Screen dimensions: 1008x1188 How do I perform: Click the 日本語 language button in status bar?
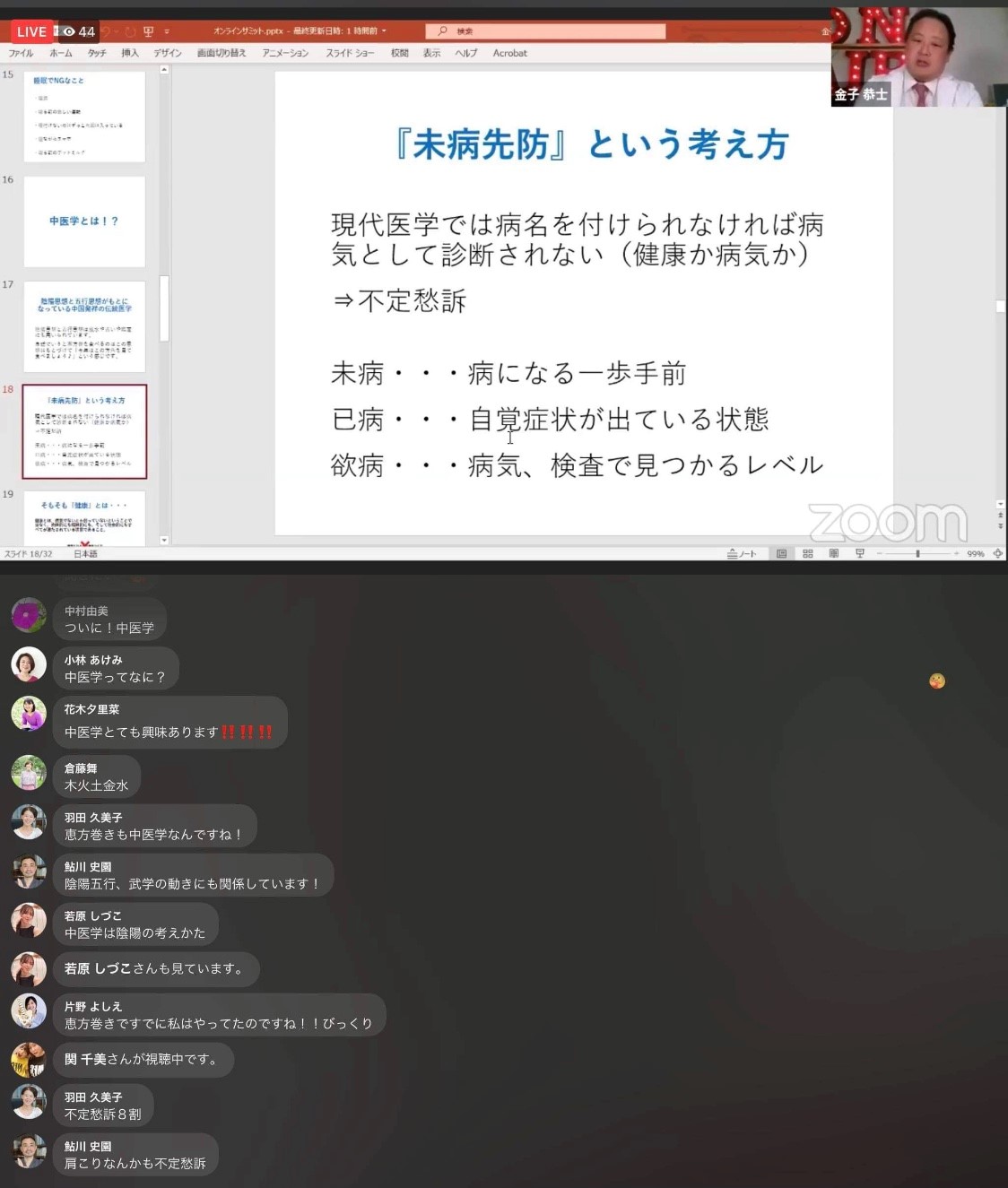[x=86, y=554]
